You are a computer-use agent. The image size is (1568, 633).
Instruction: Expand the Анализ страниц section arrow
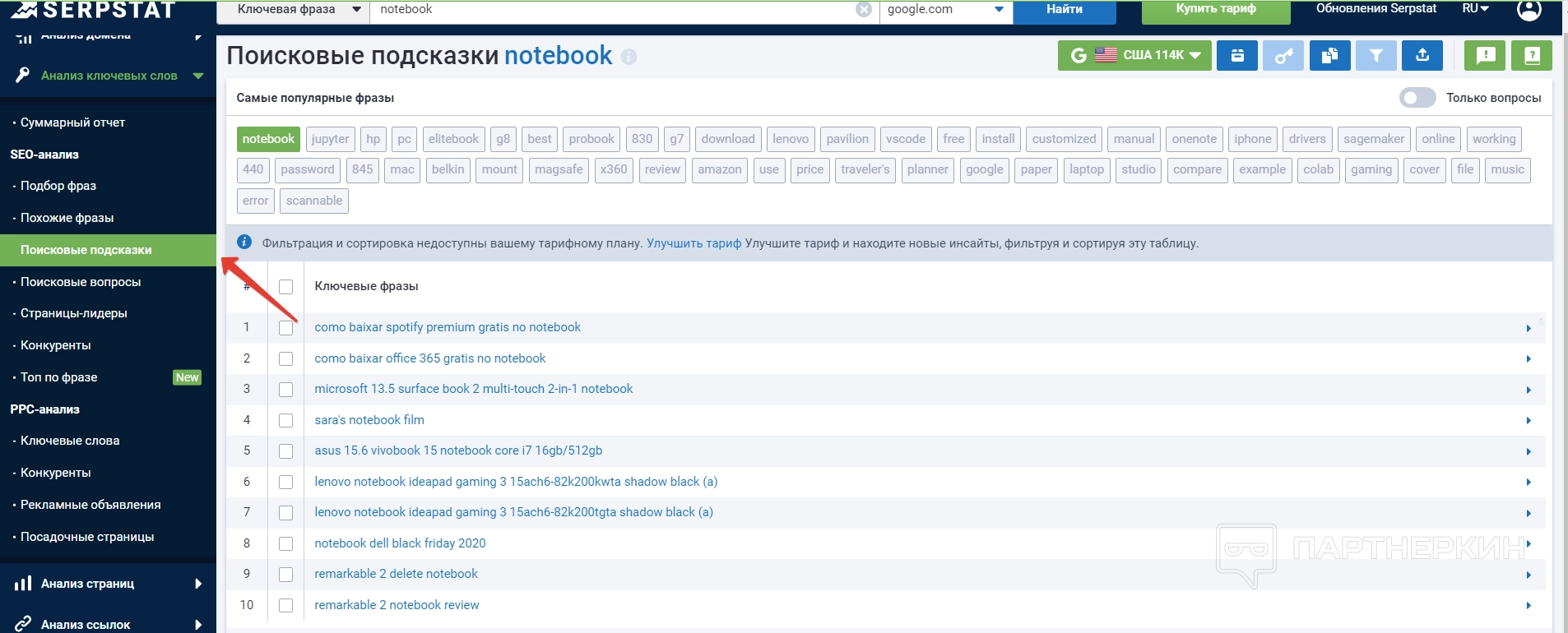(x=198, y=584)
